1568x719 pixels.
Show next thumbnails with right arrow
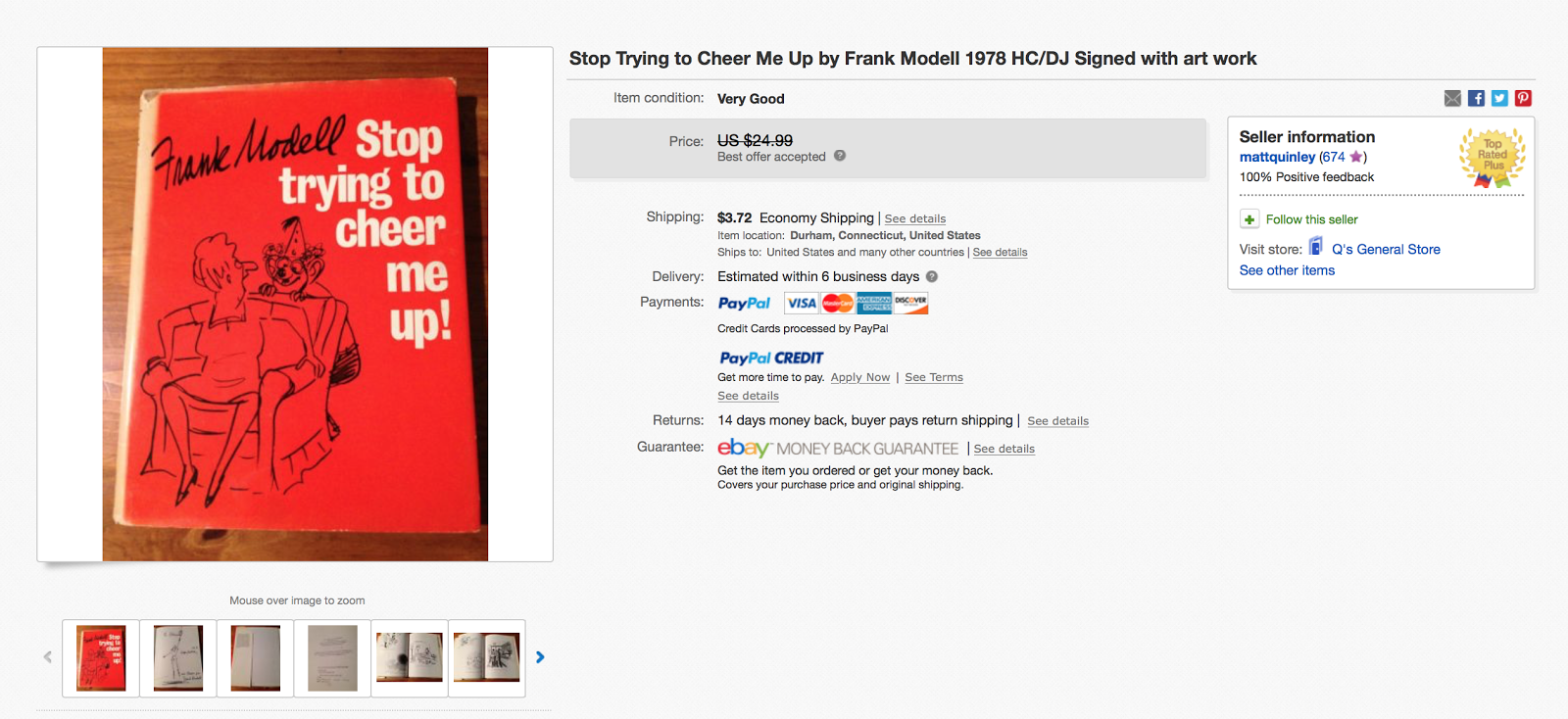click(x=540, y=657)
